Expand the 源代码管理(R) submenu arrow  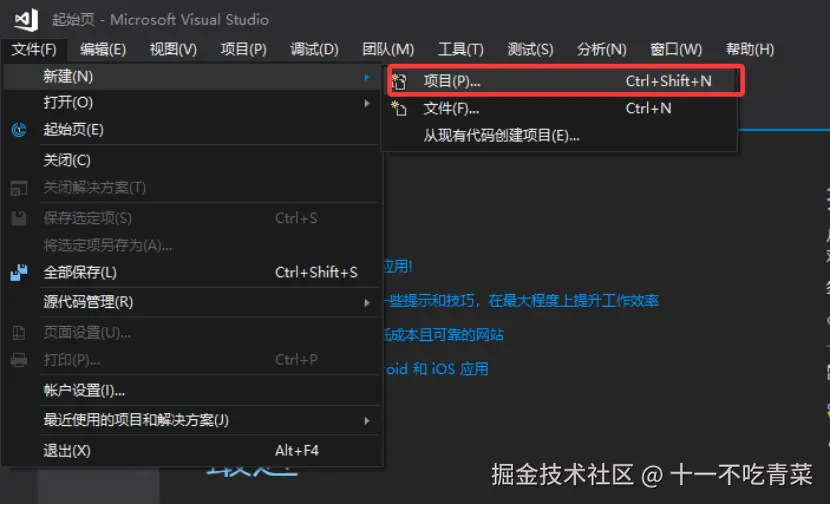tap(367, 302)
